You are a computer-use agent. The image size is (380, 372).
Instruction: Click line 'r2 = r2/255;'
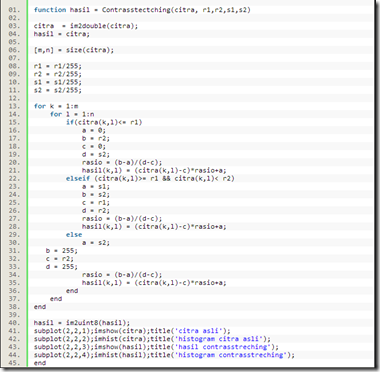pyautogui.click(x=58, y=74)
